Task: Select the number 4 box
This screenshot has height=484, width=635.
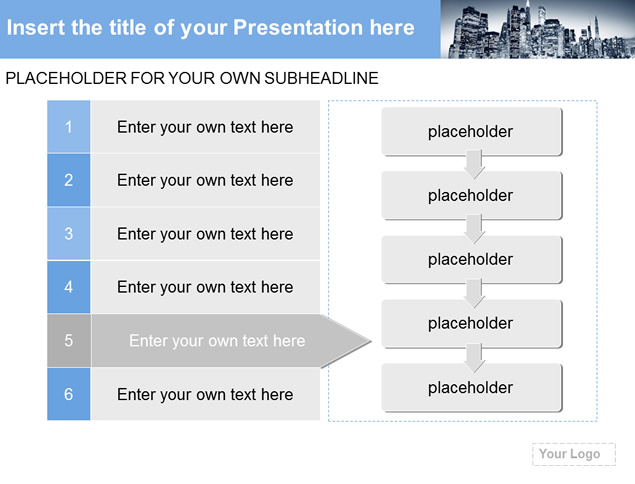Action: 68,287
